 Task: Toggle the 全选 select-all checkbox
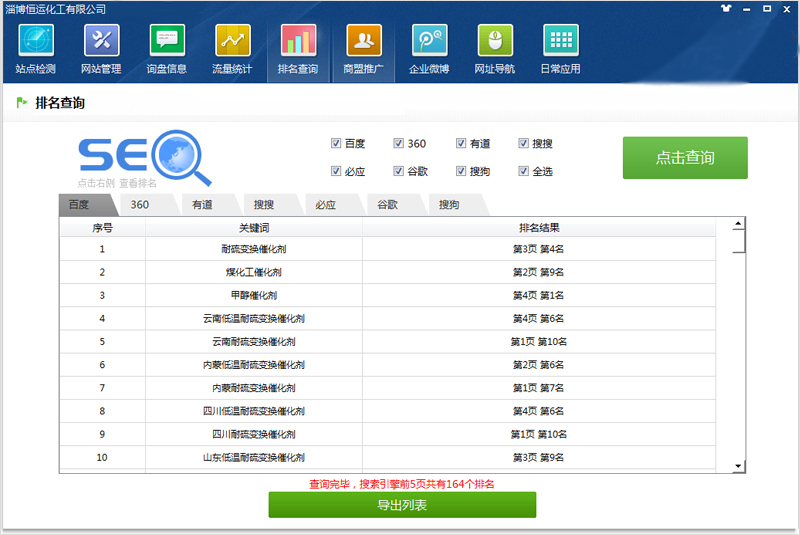click(x=523, y=171)
